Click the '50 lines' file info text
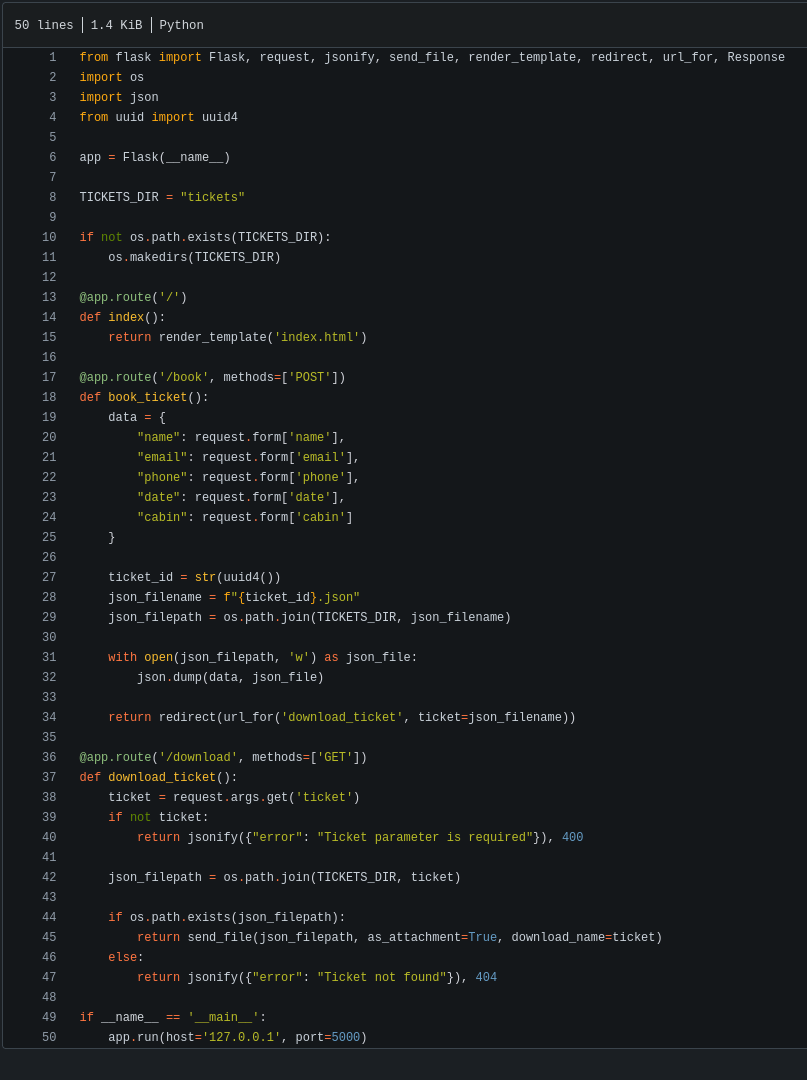The width and height of the screenshot is (807, 1080). pyautogui.click(x=43, y=25)
